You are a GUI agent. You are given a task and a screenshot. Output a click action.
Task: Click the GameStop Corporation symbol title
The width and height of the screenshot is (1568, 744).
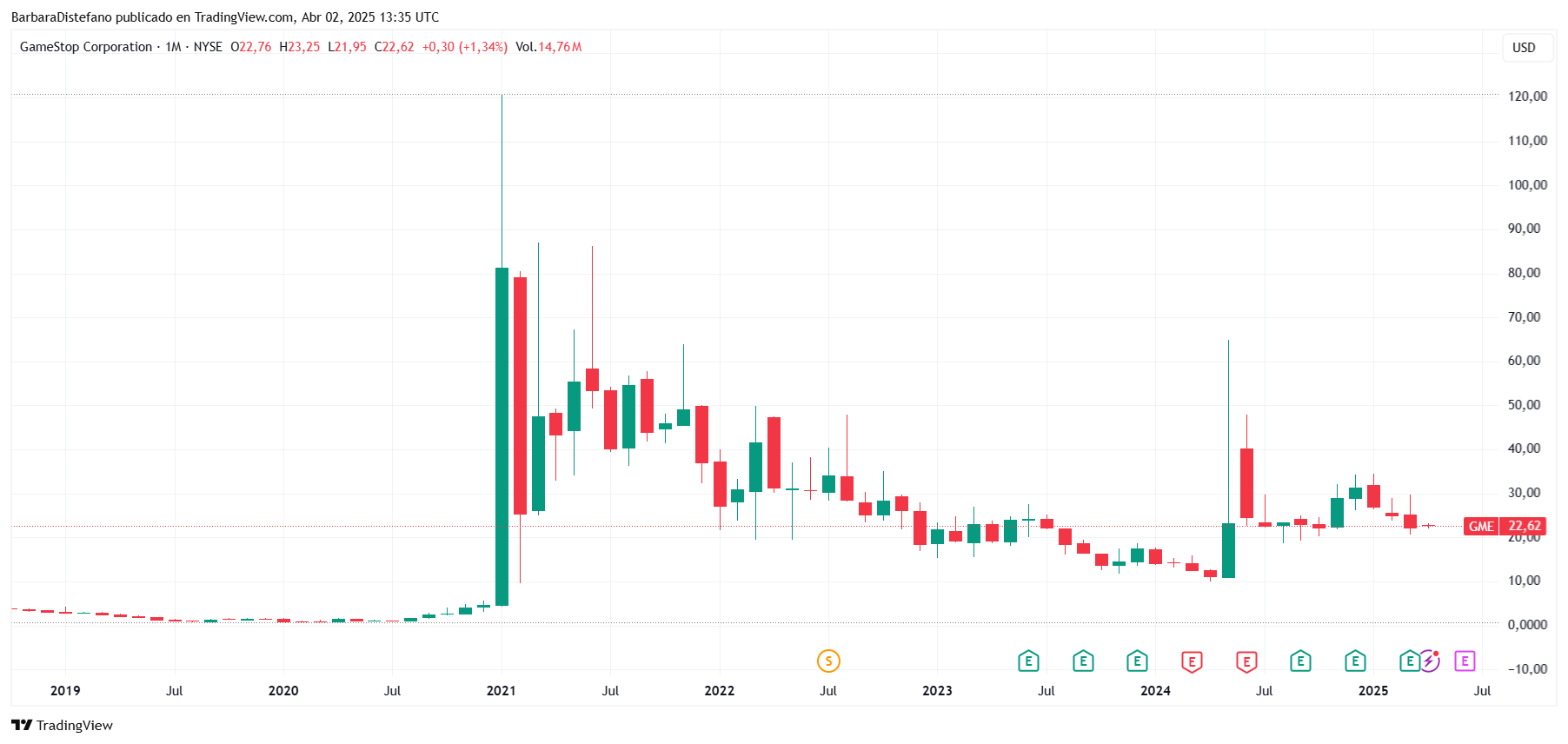tap(86, 47)
